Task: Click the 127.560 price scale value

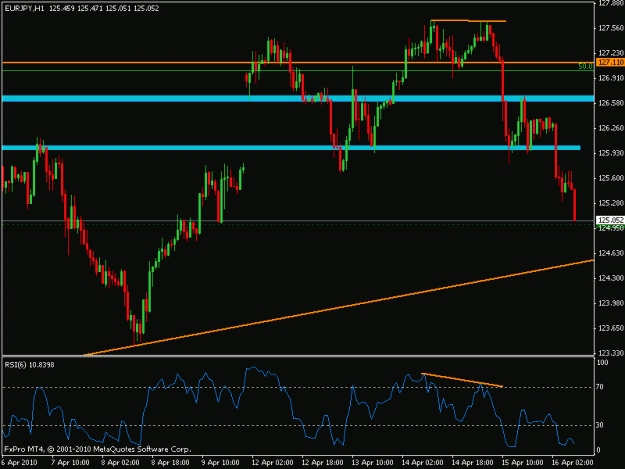Action: tap(611, 28)
